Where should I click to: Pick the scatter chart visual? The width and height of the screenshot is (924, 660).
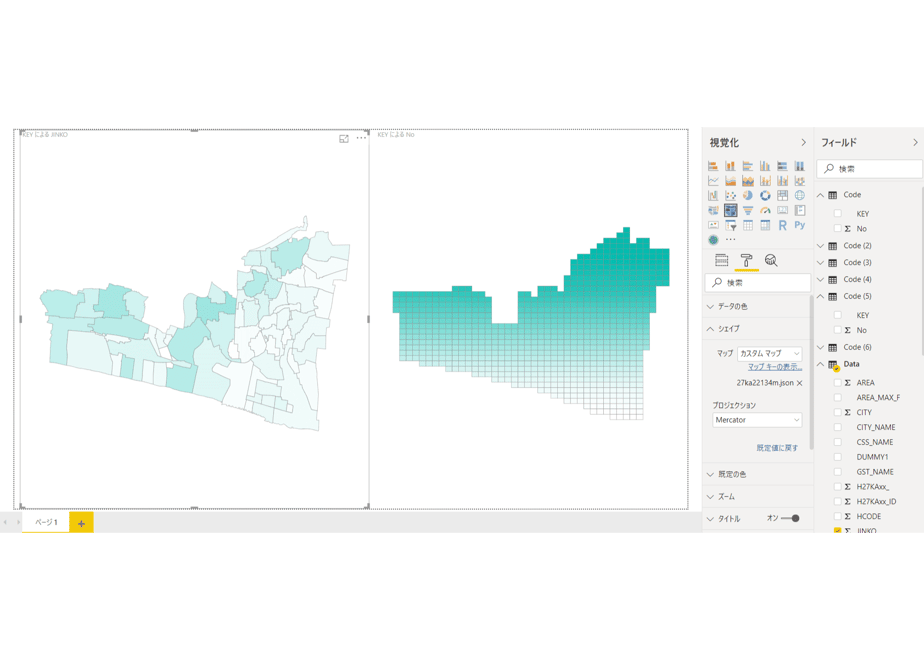tap(730, 195)
